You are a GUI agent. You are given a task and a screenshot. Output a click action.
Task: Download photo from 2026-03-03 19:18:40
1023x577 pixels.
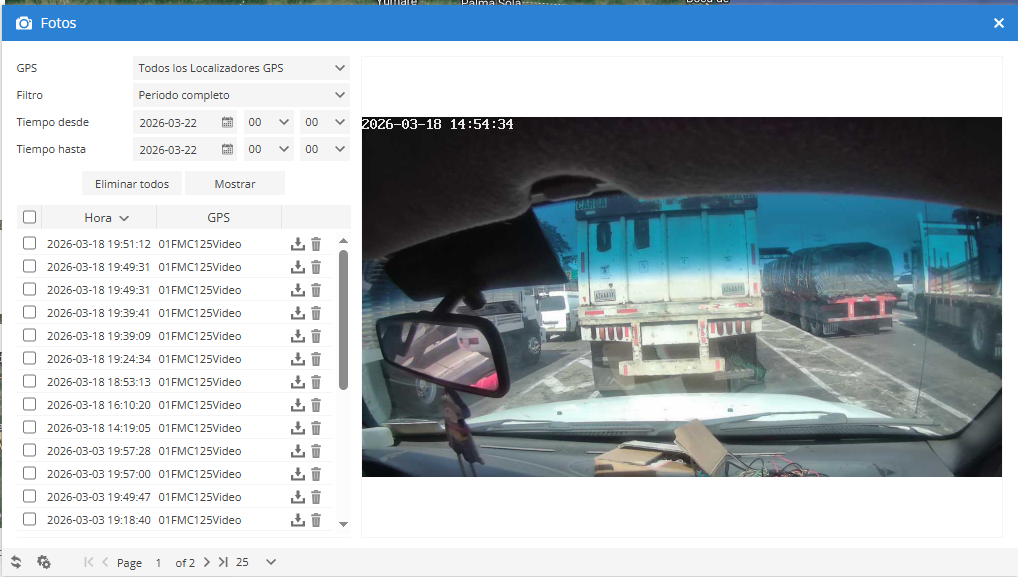(x=298, y=520)
